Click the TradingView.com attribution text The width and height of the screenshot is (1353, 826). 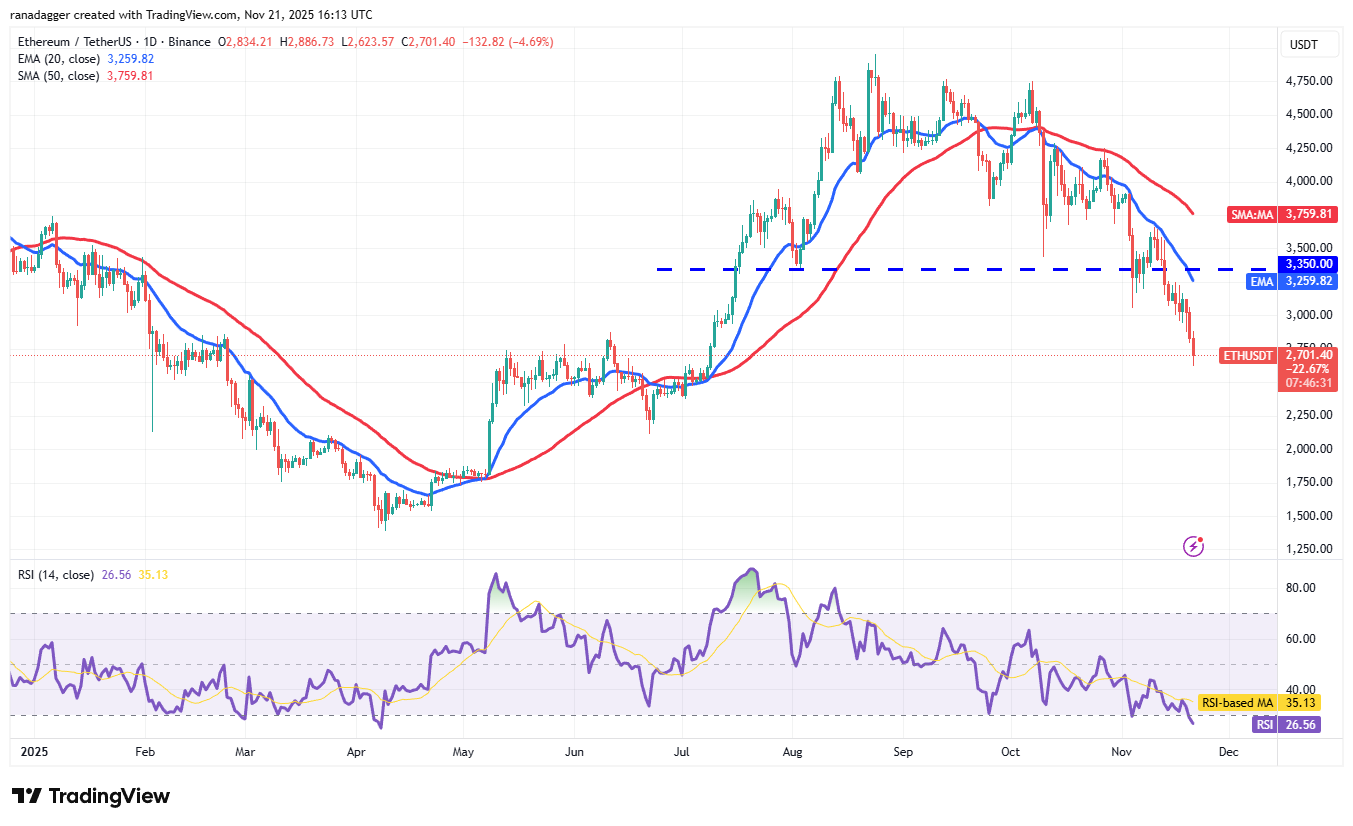(x=190, y=14)
